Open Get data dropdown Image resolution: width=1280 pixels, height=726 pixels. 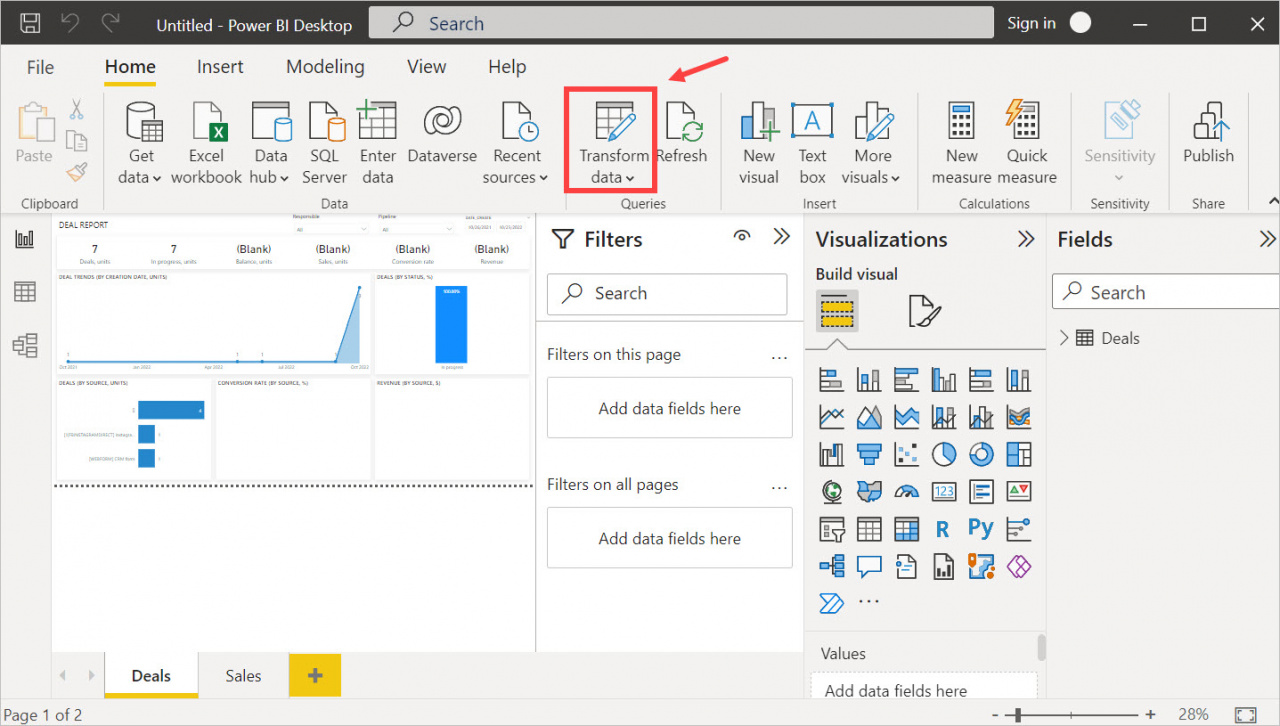click(142, 142)
